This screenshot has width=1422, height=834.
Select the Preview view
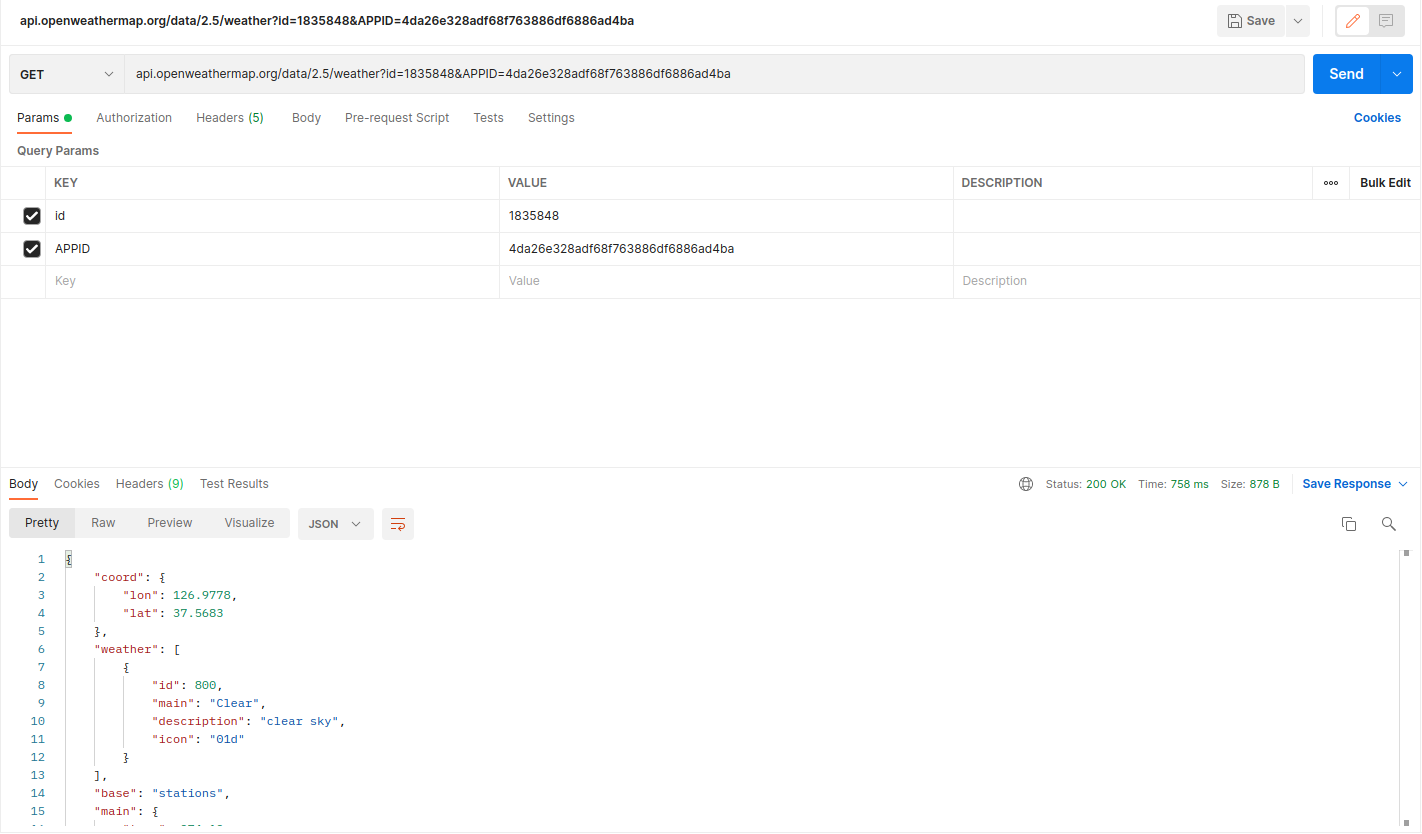(x=170, y=523)
